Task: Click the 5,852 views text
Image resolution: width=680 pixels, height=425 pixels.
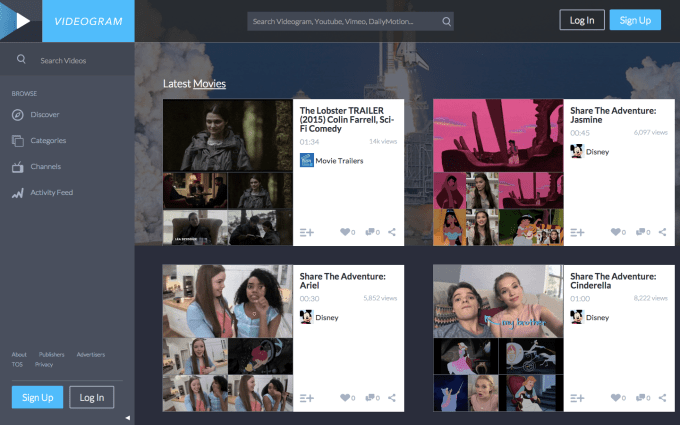Action: click(x=380, y=298)
